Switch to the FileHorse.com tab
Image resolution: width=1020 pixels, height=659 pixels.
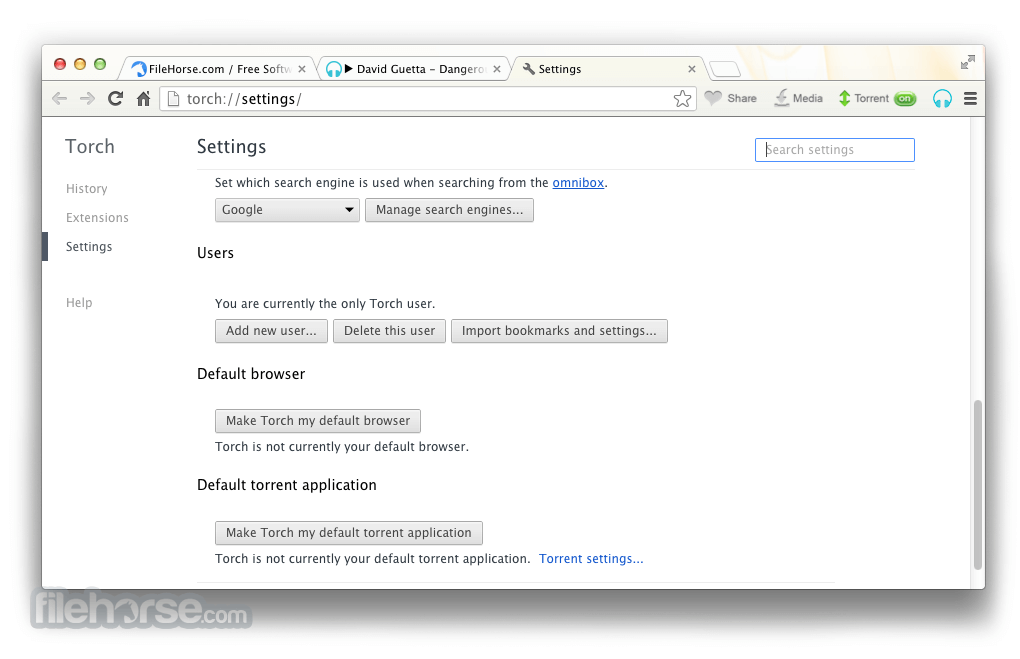click(x=217, y=69)
